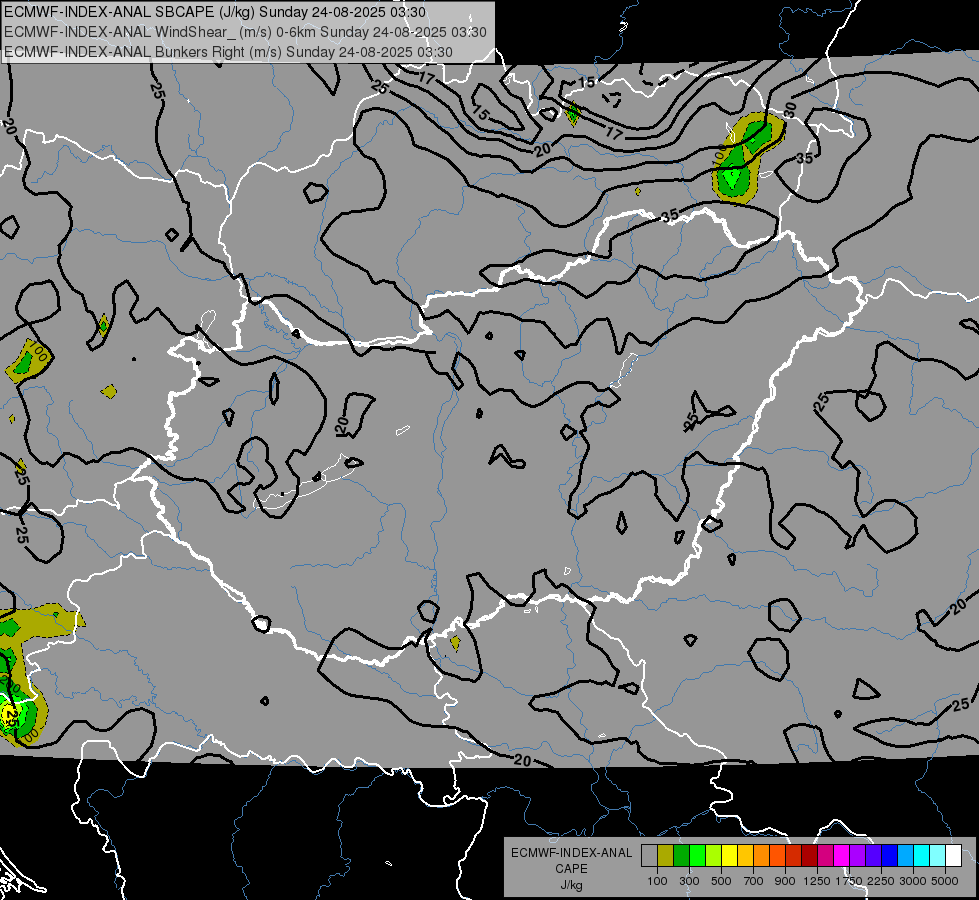Click the legend value 500
Viewport: 979px width, 900px height.
click(x=721, y=881)
